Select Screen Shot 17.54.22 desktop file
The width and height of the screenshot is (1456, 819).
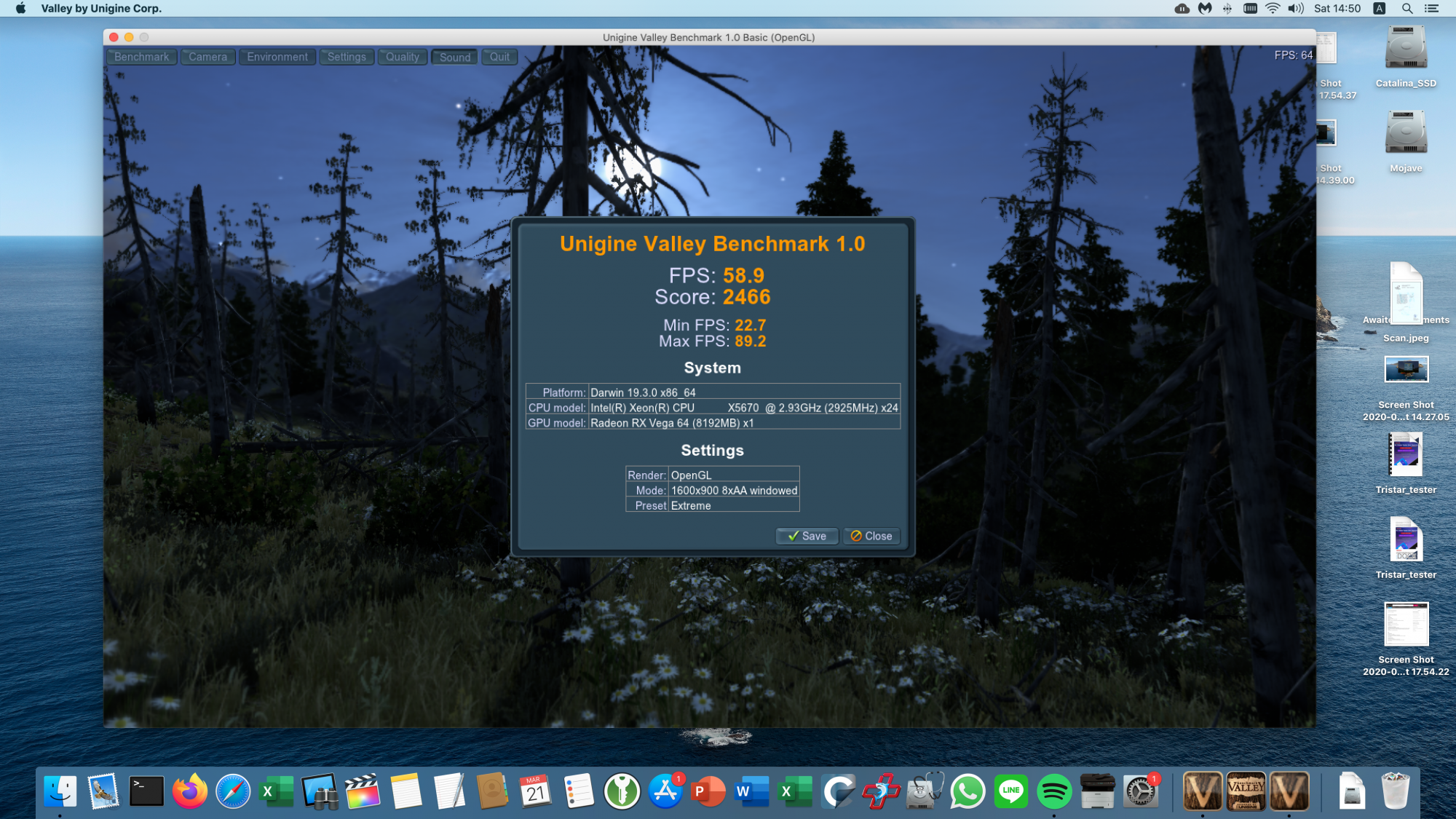tap(1406, 639)
